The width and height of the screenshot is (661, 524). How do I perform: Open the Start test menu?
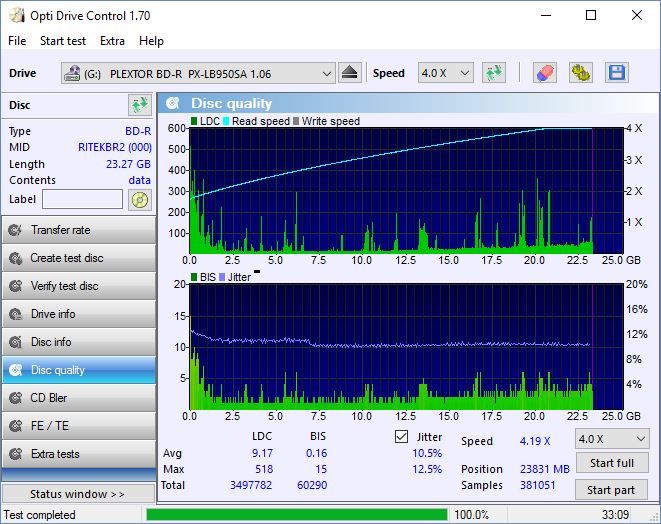[63, 41]
